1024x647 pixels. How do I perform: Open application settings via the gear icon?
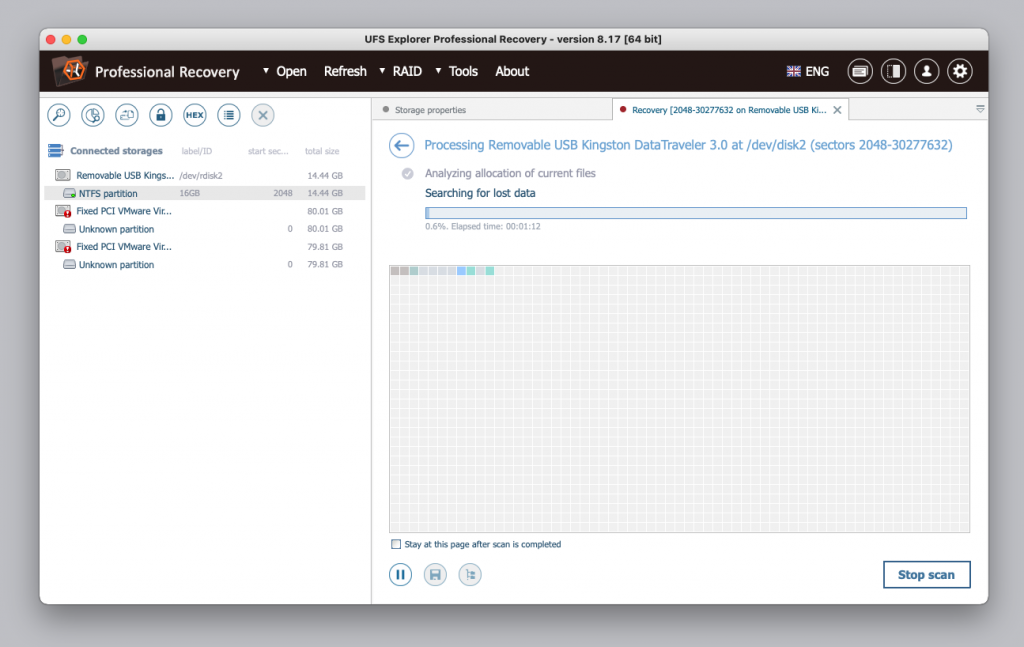pyautogui.click(x=959, y=71)
